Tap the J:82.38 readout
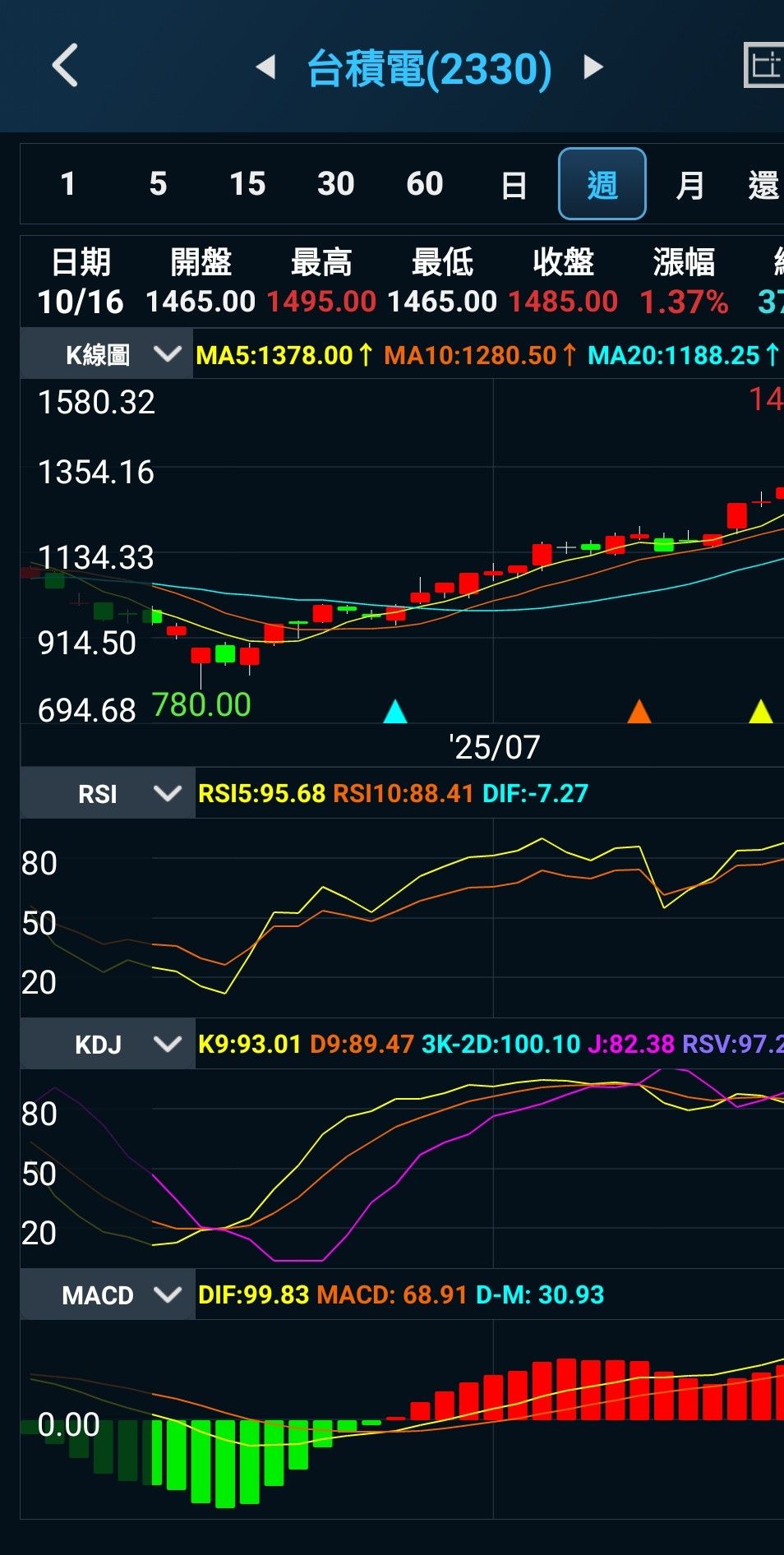This screenshot has height=1555, width=784. tap(631, 1044)
